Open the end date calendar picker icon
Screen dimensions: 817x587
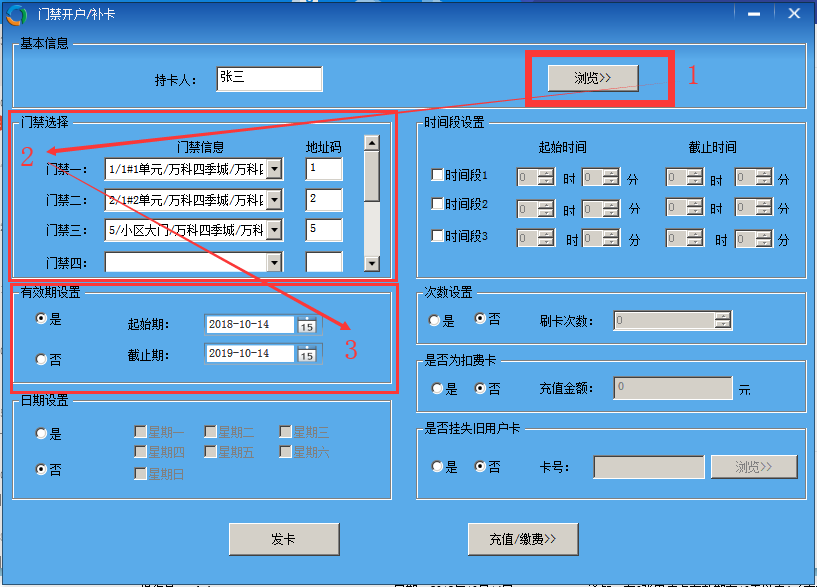(307, 354)
